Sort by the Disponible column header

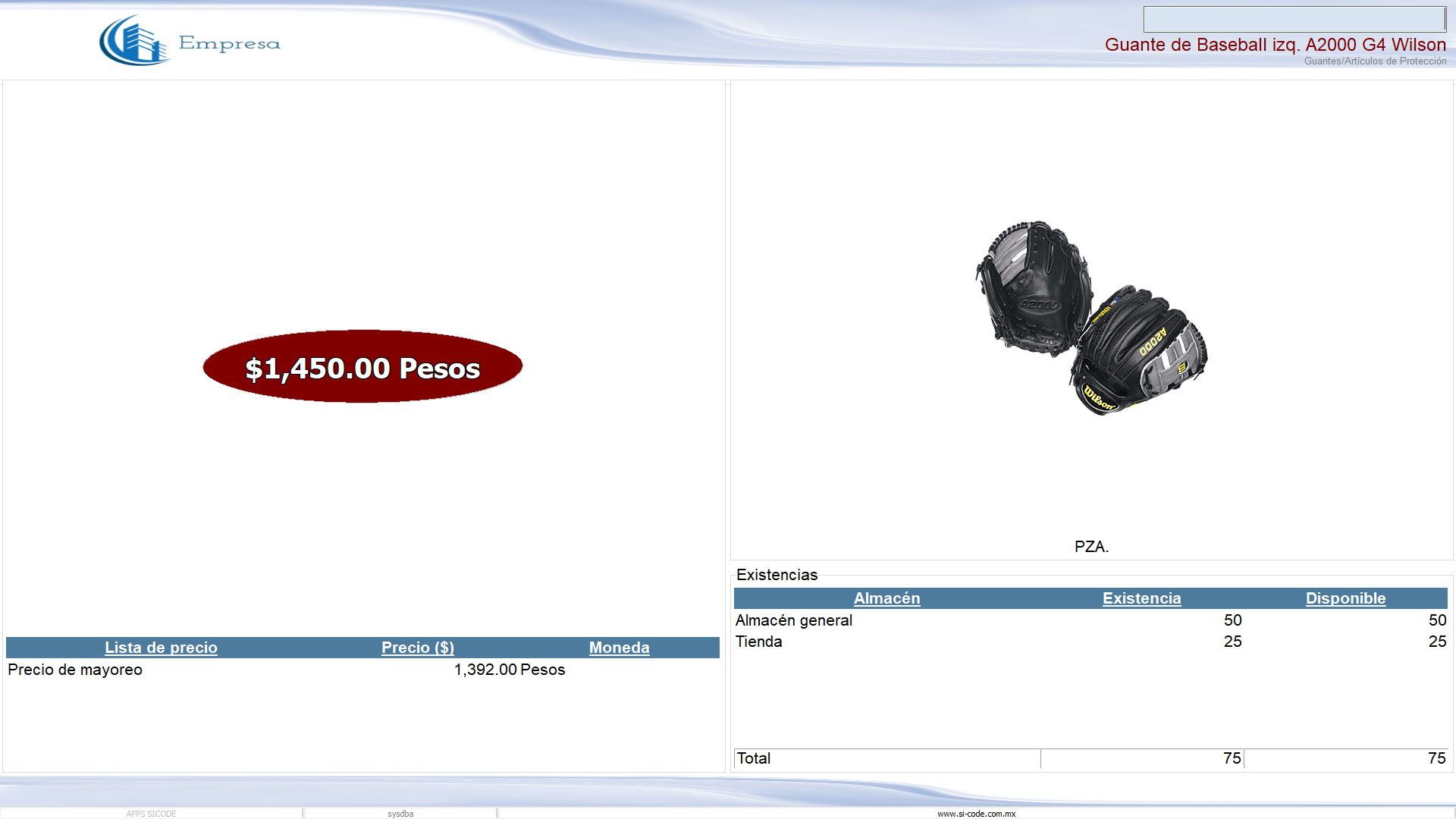pos(1345,598)
